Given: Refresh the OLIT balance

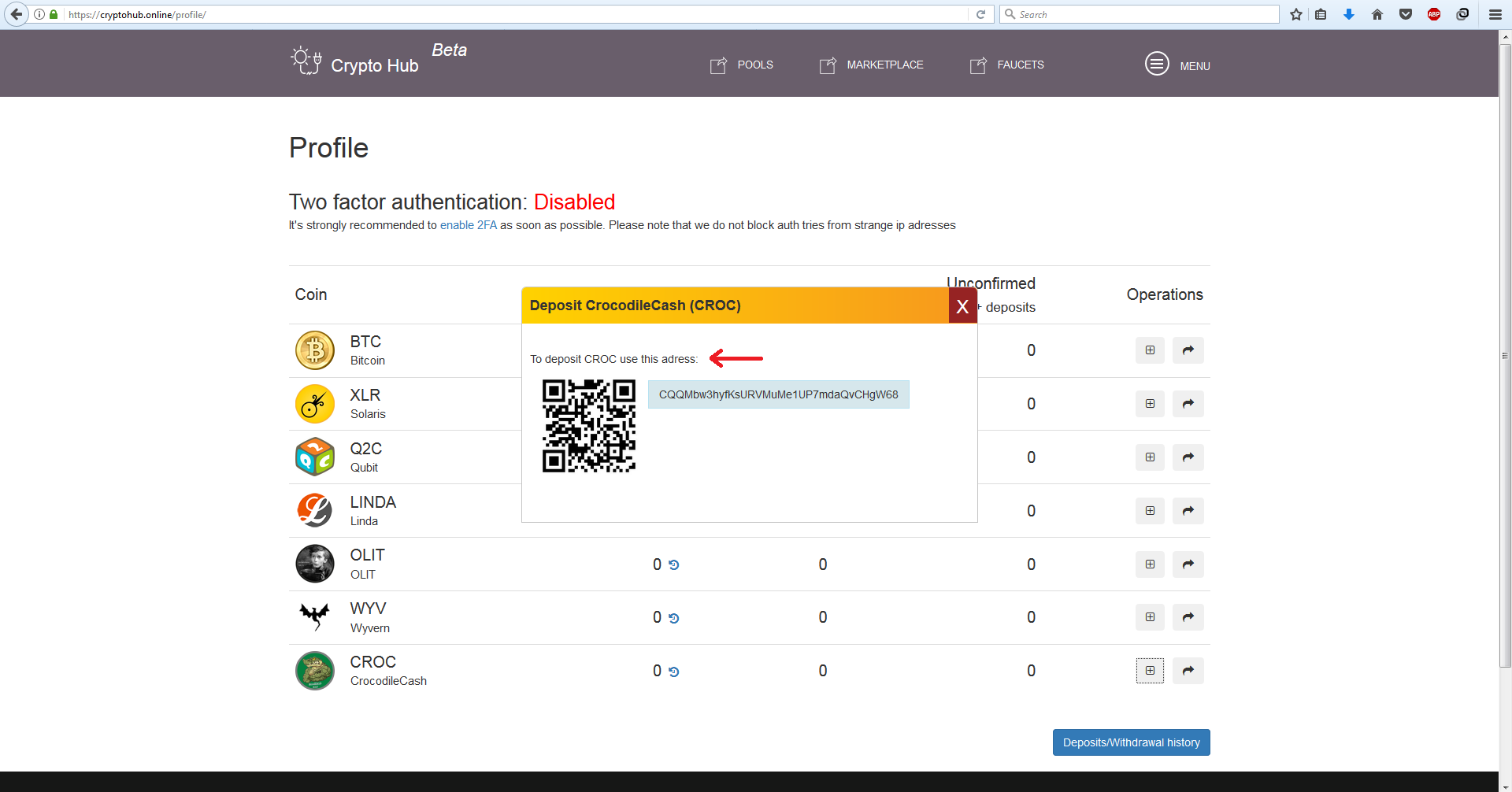Looking at the screenshot, I should point(673,565).
